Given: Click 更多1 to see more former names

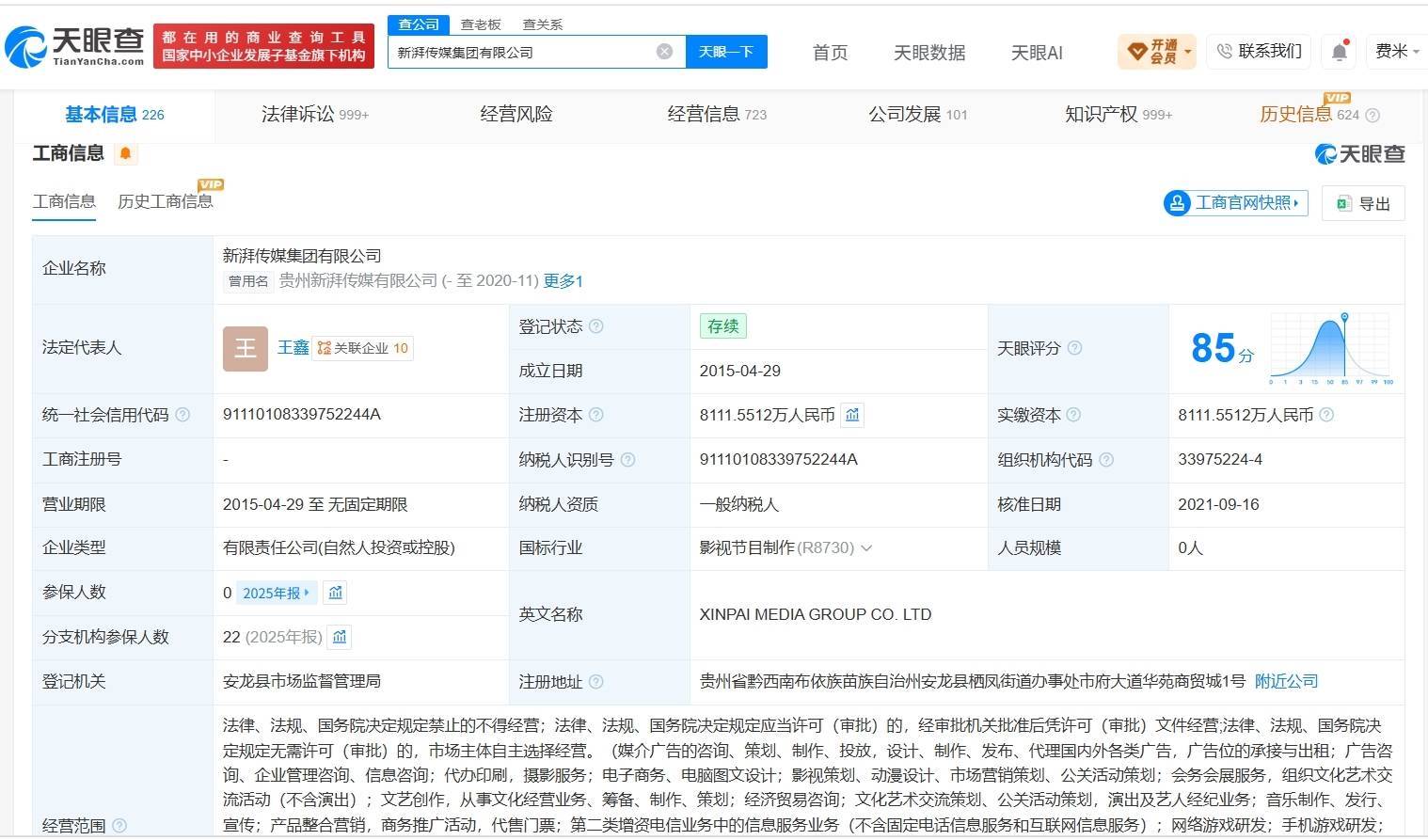Looking at the screenshot, I should point(563,281).
